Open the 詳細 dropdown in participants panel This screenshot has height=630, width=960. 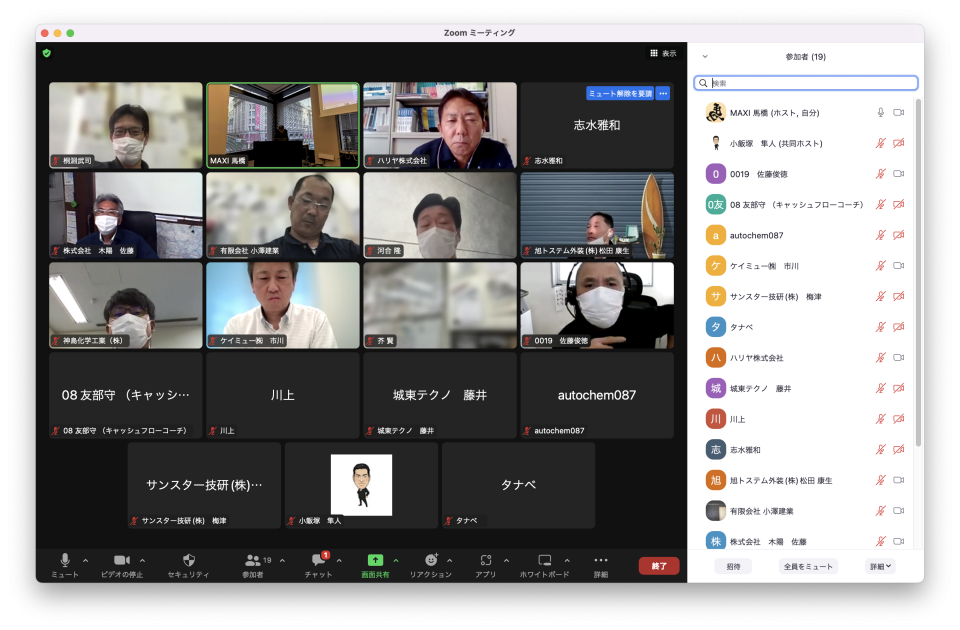(880, 566)
